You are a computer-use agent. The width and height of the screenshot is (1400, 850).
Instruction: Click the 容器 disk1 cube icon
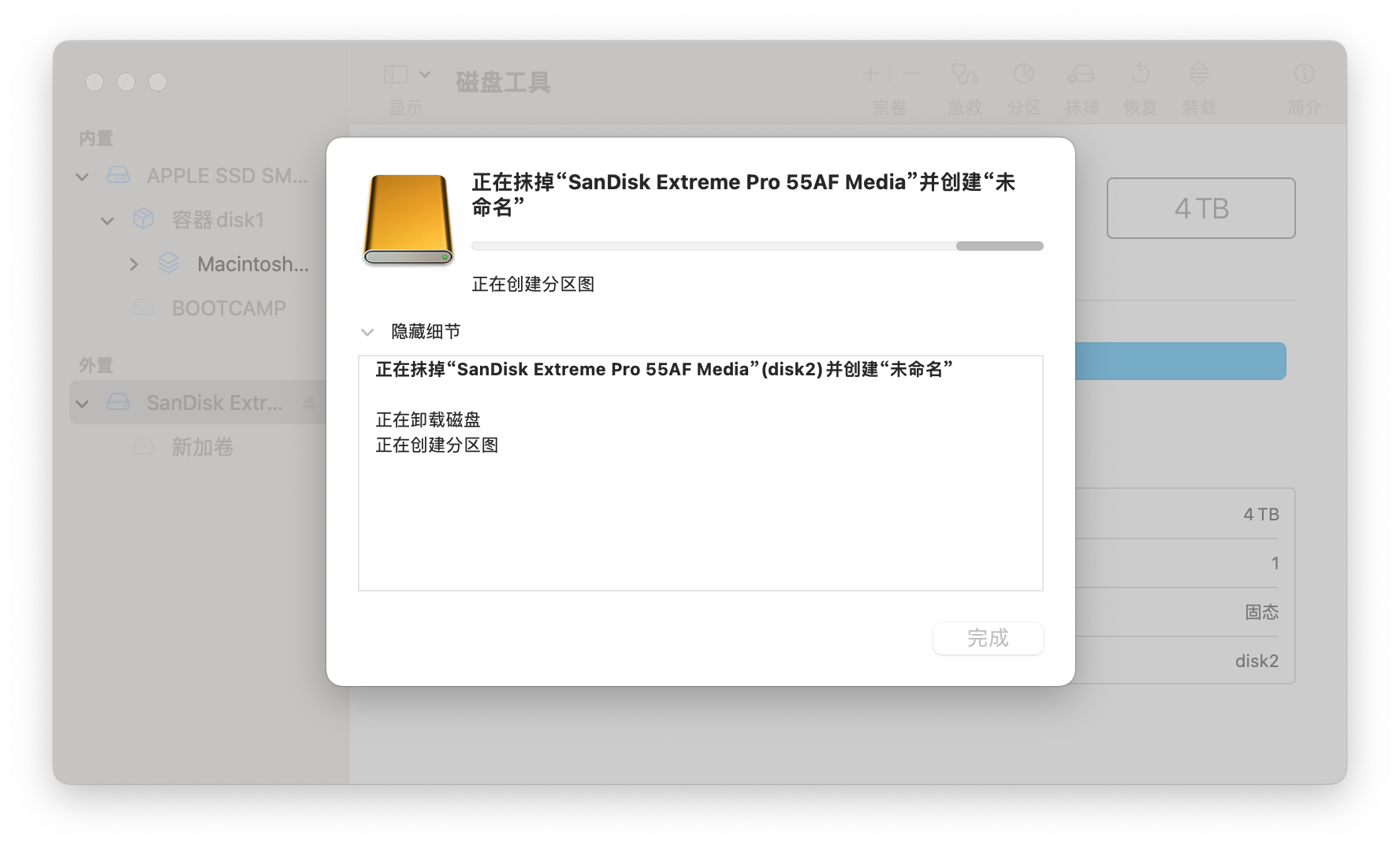point(143,219)
